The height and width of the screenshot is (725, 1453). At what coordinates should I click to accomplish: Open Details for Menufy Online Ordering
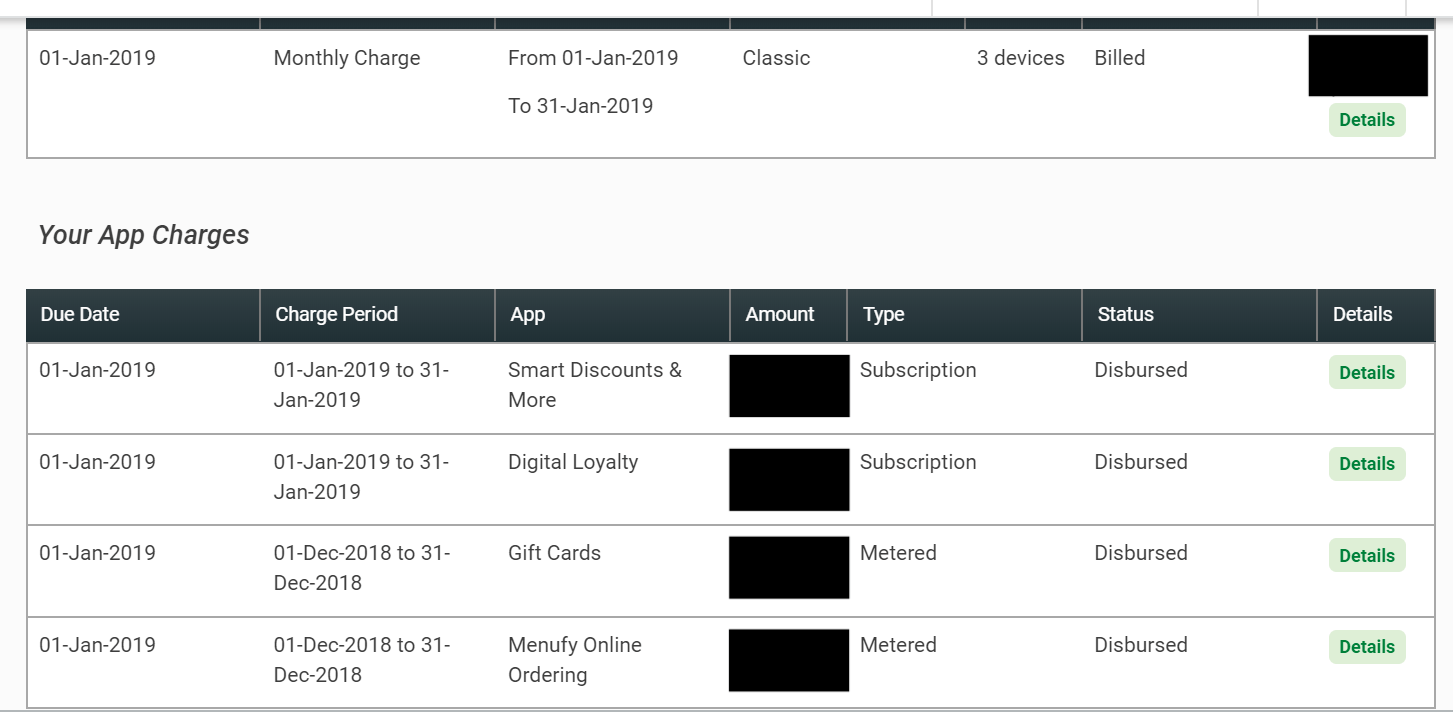tap(1366, 647)
